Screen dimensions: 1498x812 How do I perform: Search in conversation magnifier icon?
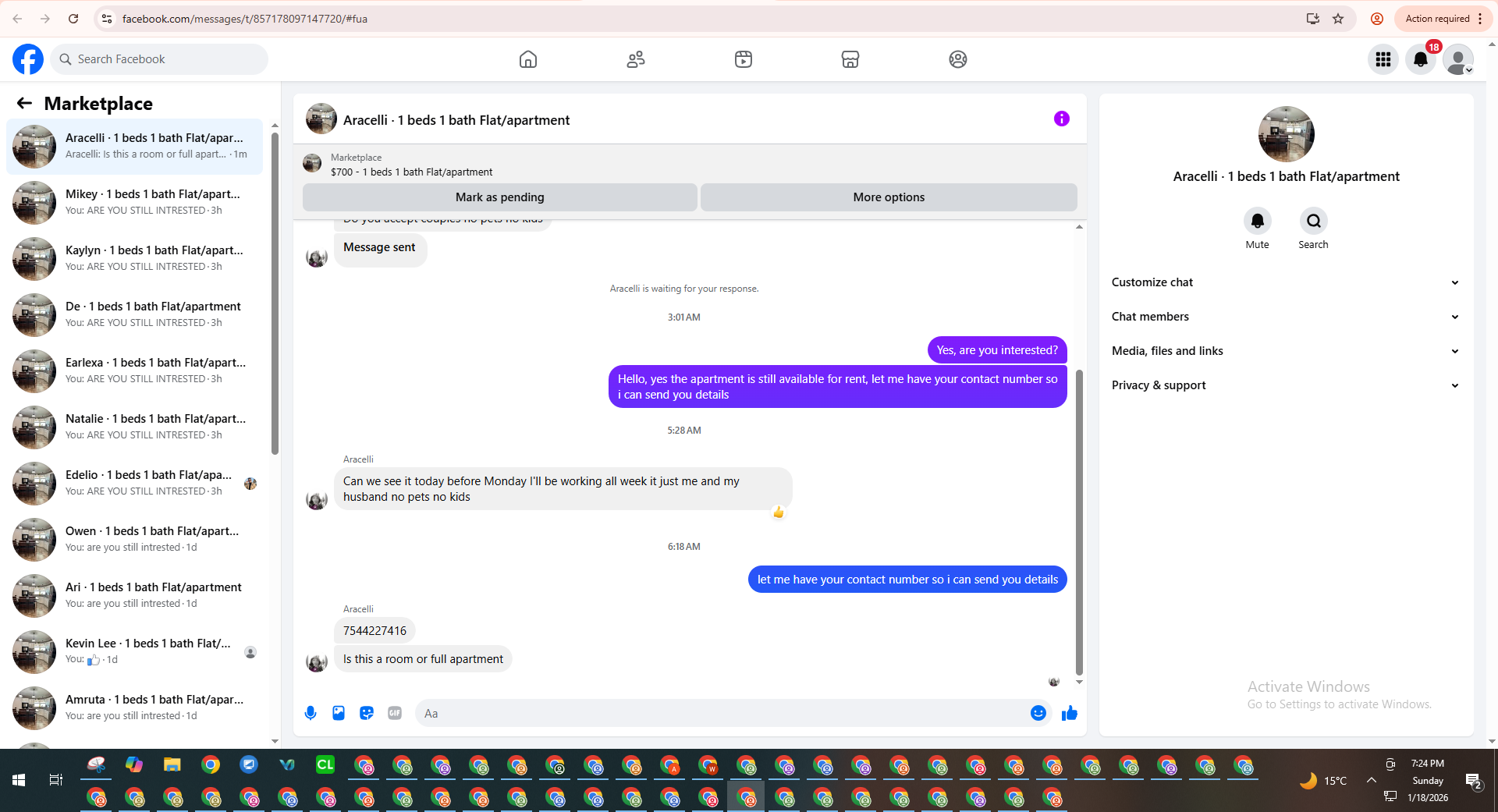[1314, 221]
